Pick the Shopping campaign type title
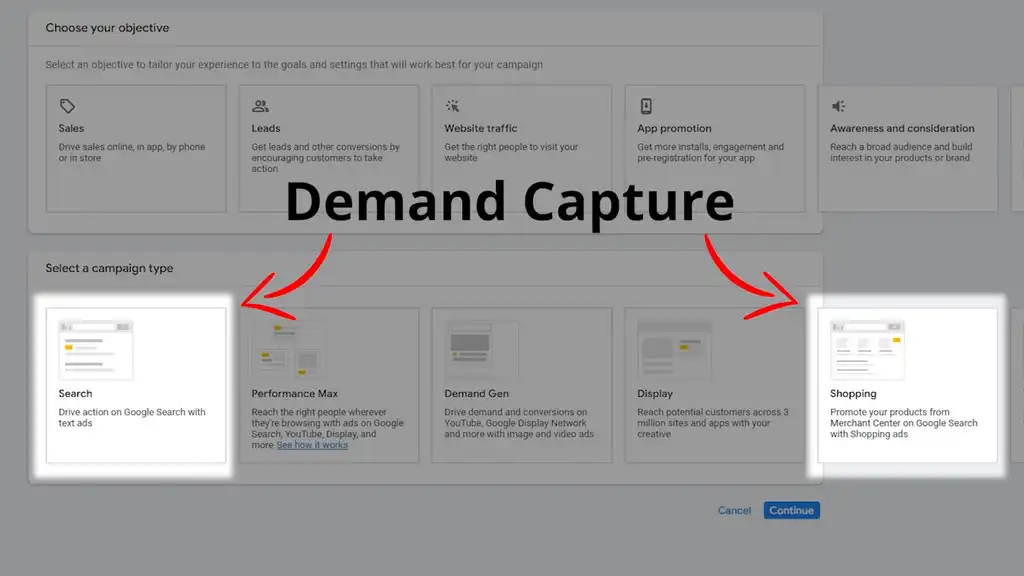This screenshot has height=576, width=1024. pos(853,393)
